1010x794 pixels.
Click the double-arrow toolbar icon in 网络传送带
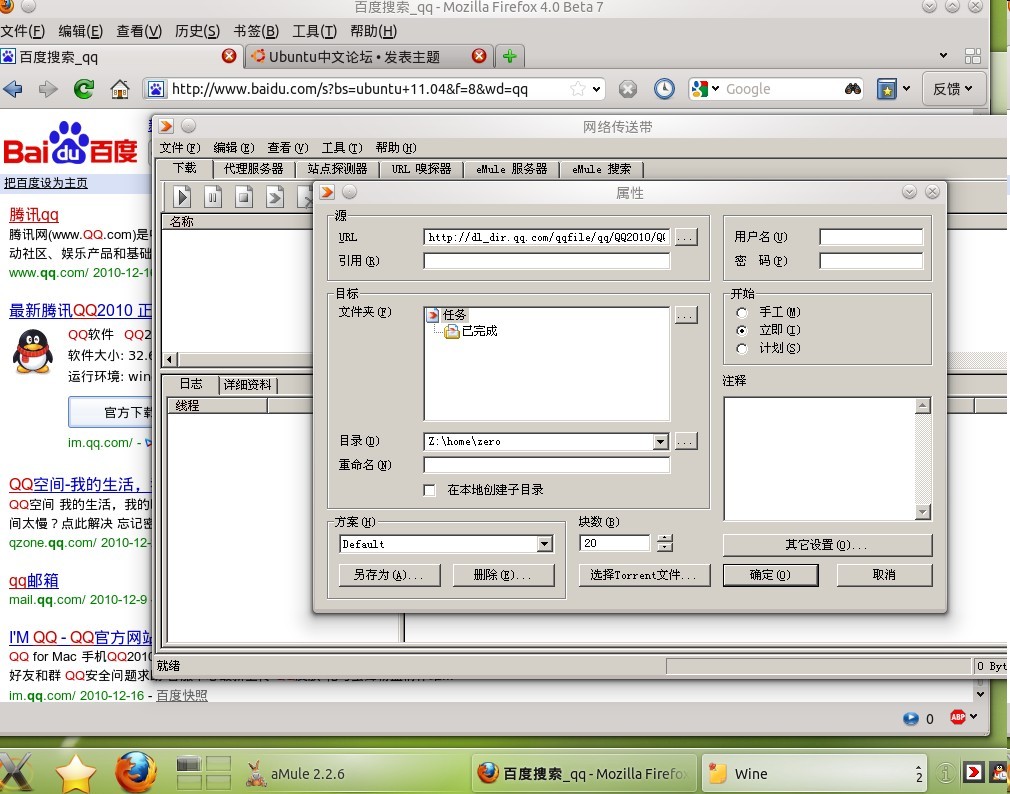[x=275, y=196]
